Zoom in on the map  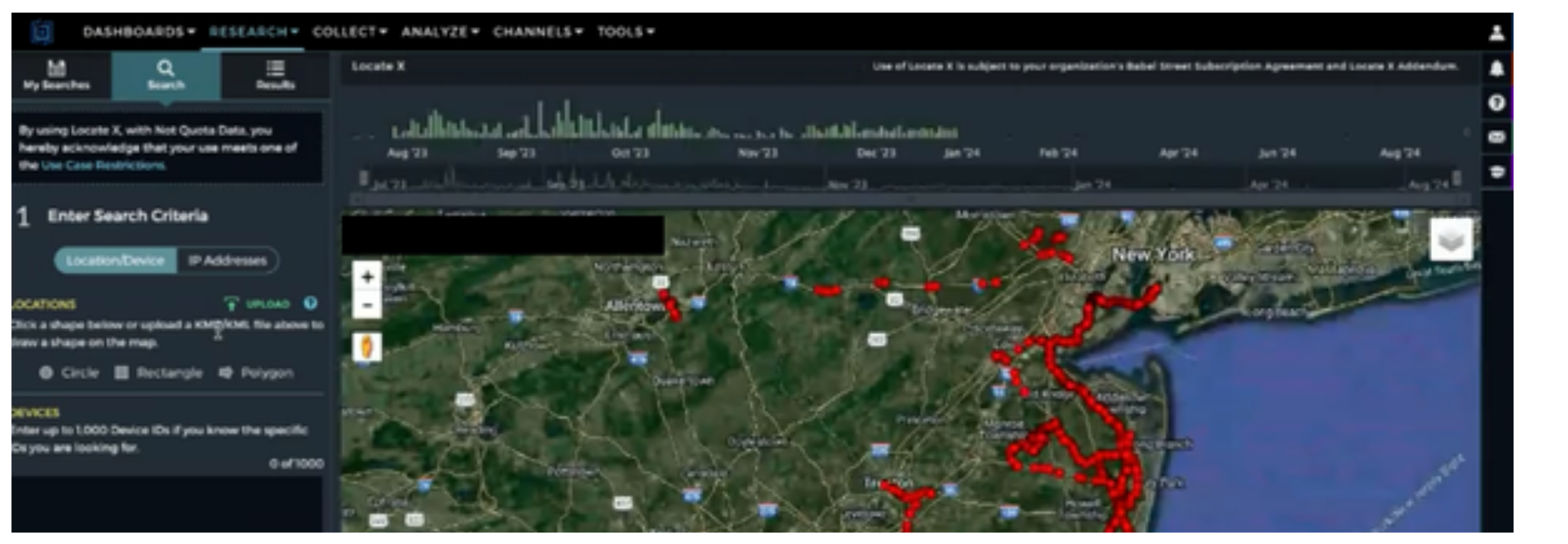coord(367,277)
